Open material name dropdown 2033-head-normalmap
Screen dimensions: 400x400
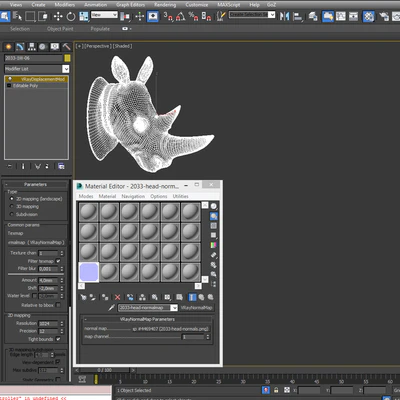click(174, 308)
